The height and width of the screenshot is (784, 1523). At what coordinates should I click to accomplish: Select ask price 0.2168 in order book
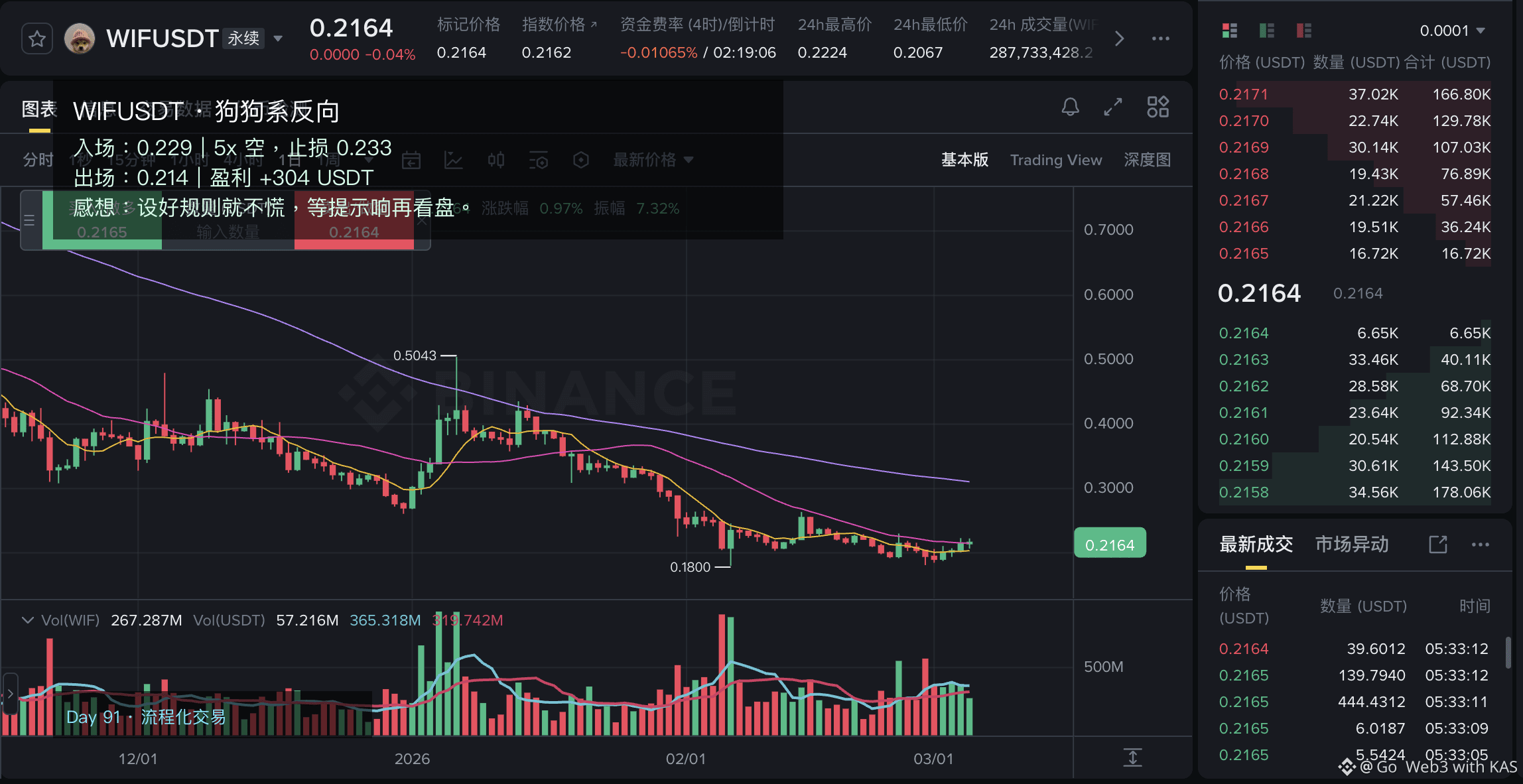tap(1244, 174)
